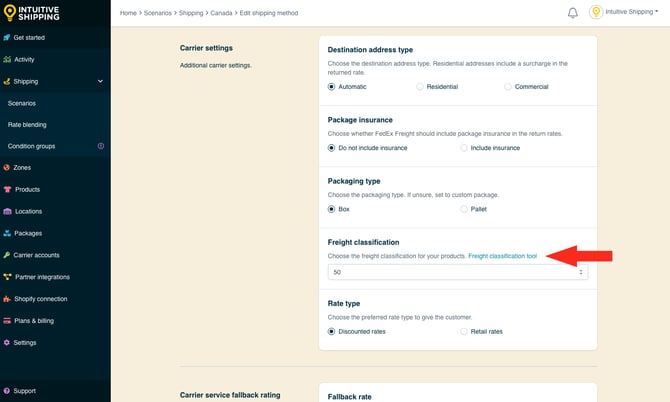The width and height of the screenshot is (670, 402).
Task: Click the Get started rocket icon
Action: click(x=6, y=38)
